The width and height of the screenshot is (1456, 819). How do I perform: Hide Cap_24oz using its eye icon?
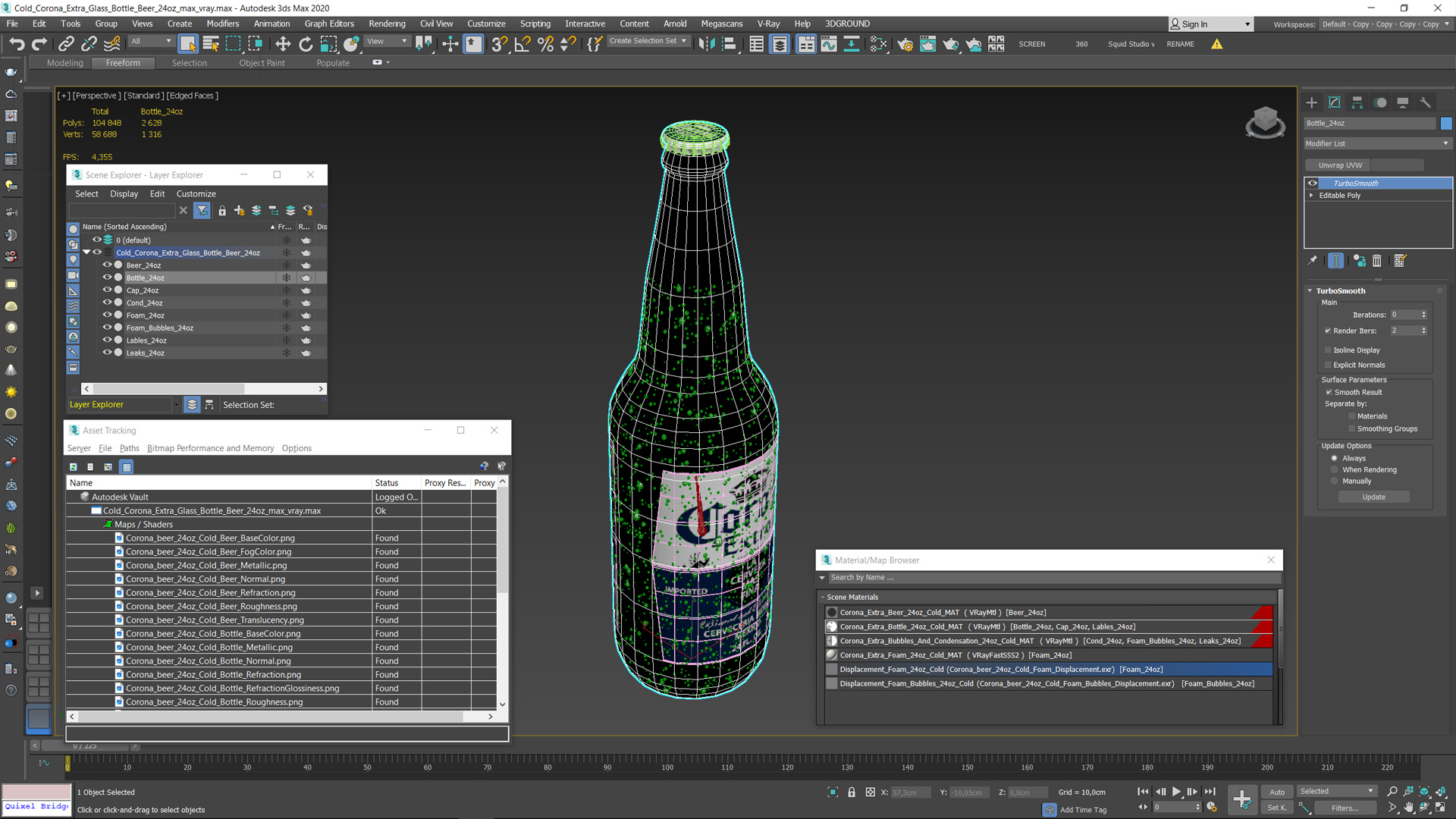(107, 290)
